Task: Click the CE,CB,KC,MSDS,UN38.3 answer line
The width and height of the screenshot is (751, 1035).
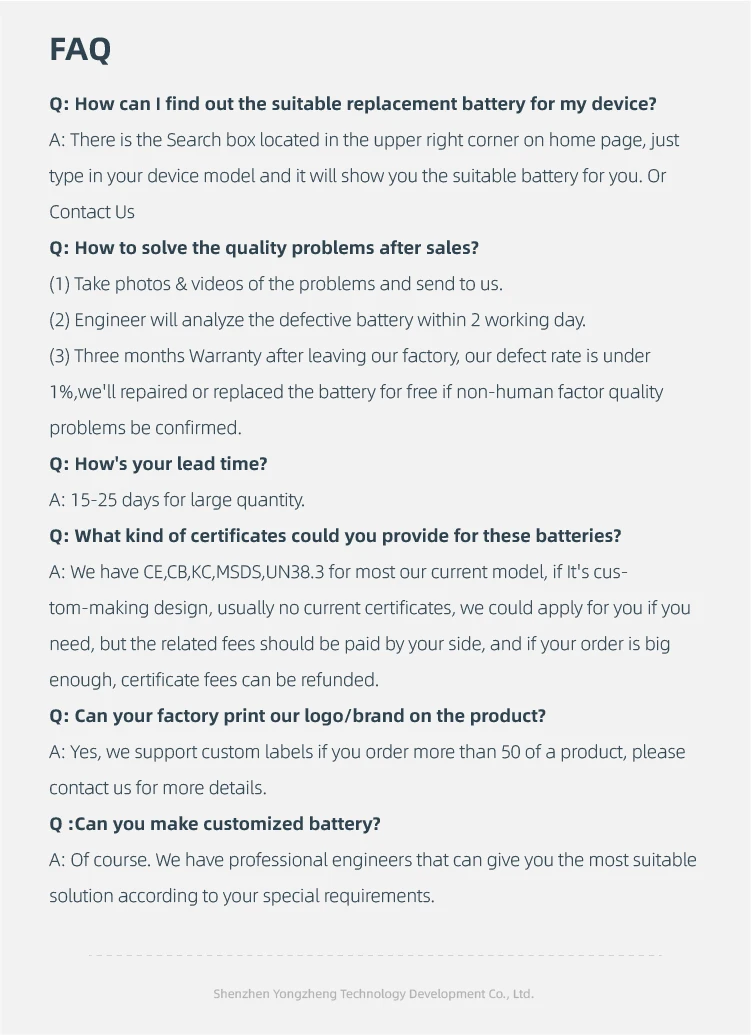Action: click(x=338, y=572)
